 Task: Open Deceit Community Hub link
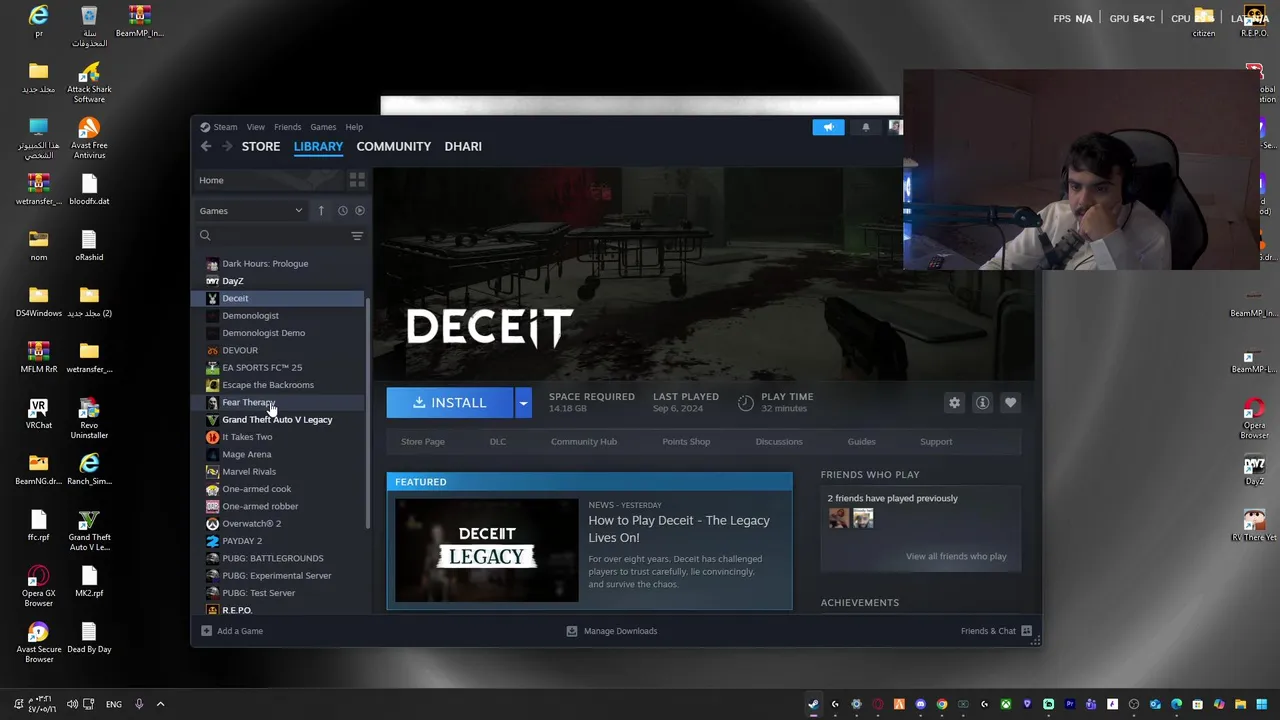click(584, 442)
